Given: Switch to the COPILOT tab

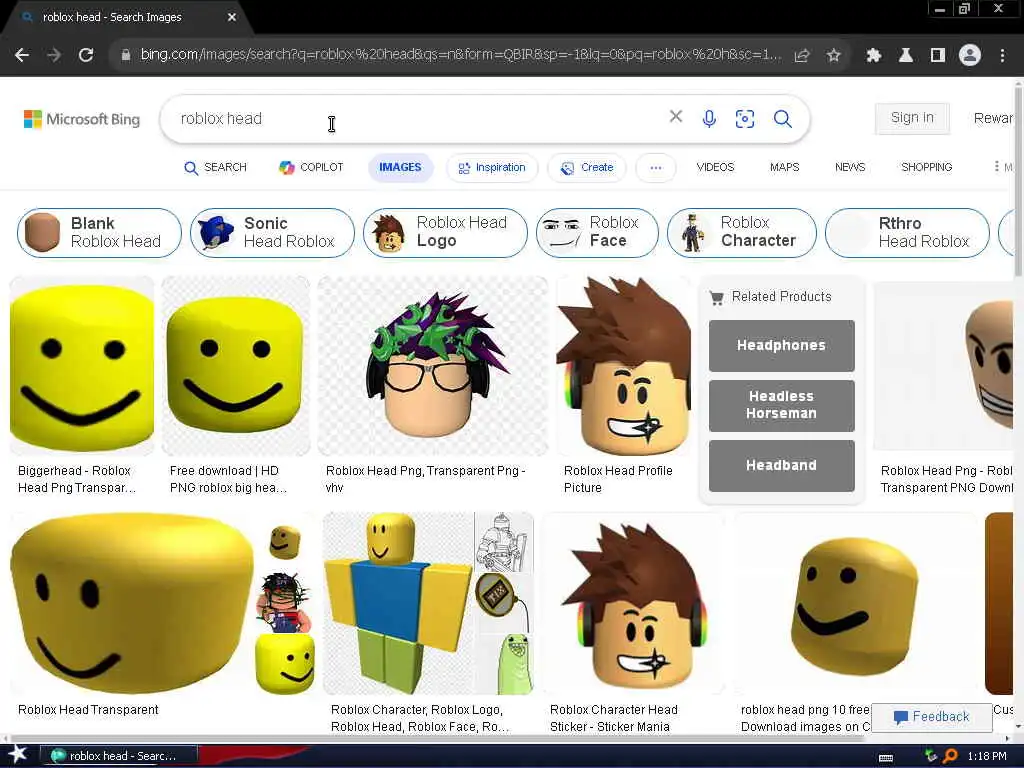Looking at the screenshot, I should [x=310, y=168].
